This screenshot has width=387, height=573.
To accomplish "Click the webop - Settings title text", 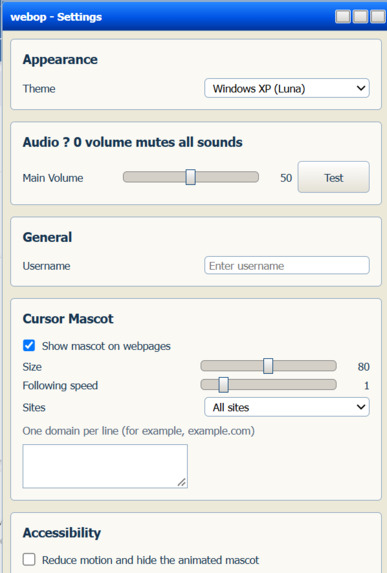I will [x=56, y=17].
